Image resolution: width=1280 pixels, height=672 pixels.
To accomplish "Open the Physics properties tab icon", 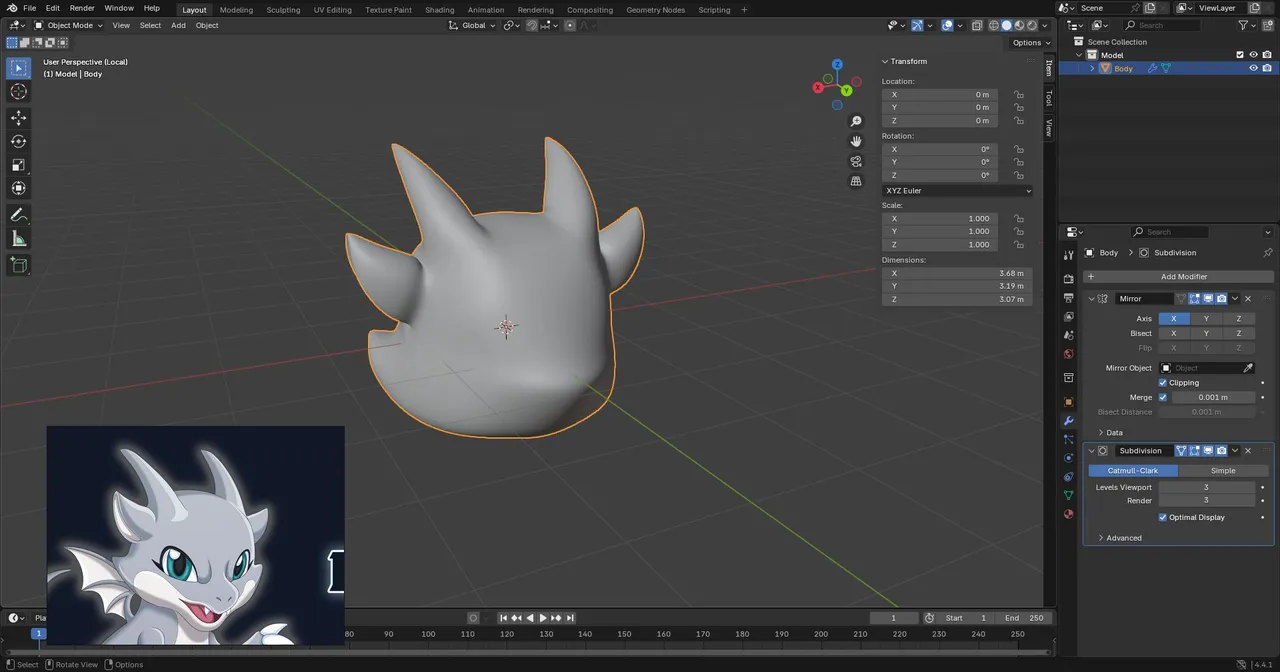I will tap(1068, 458).
